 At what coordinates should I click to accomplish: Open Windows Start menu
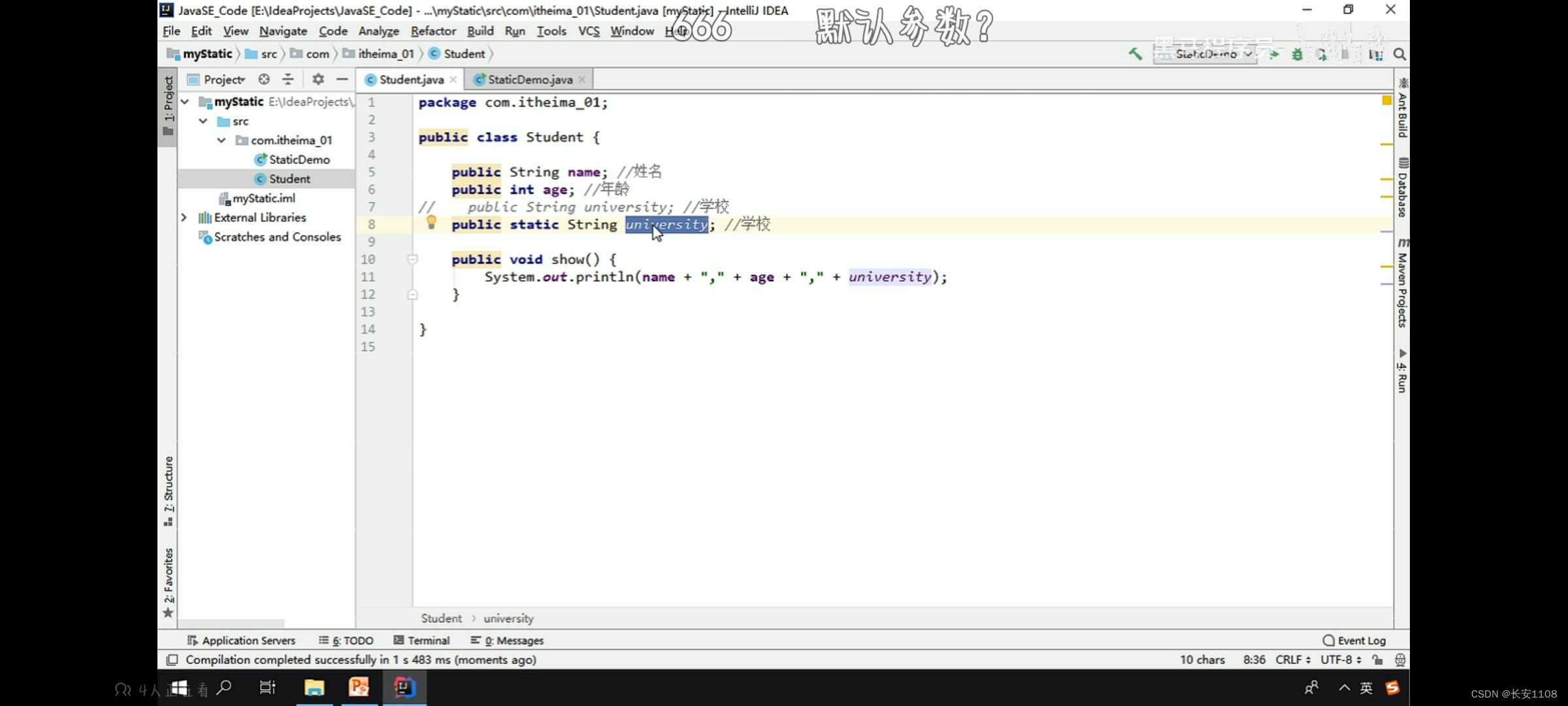tap(179, 688)
